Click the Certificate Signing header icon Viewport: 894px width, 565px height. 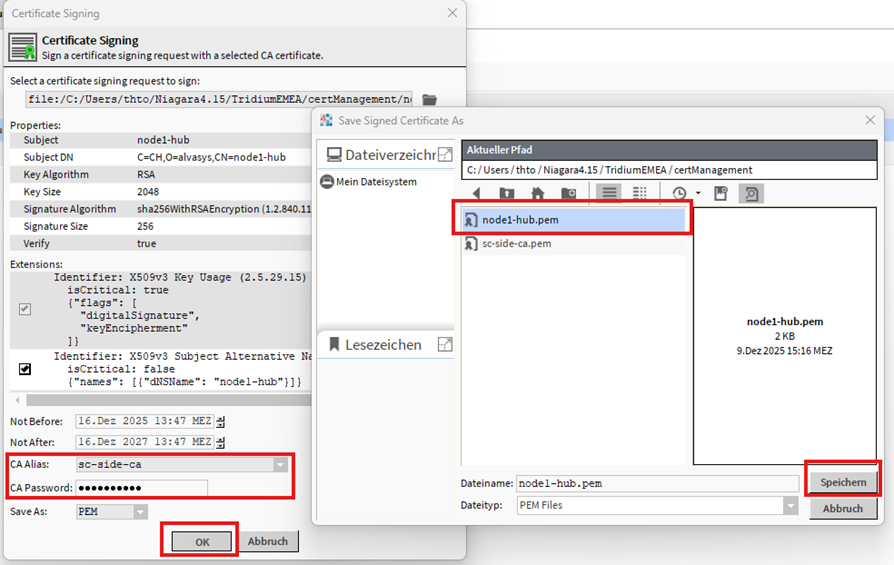pyautogui.click(x=23, y=47)
